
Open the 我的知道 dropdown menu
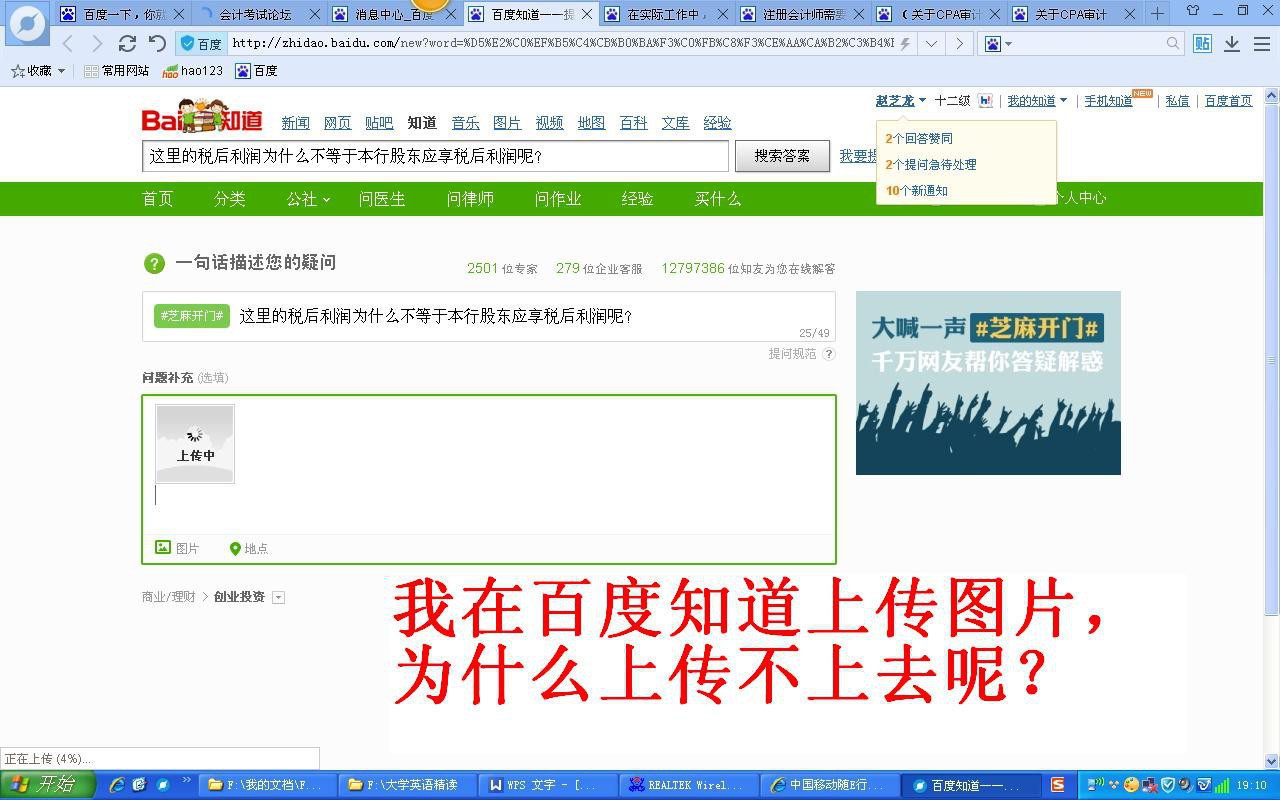pos(1035,100)
